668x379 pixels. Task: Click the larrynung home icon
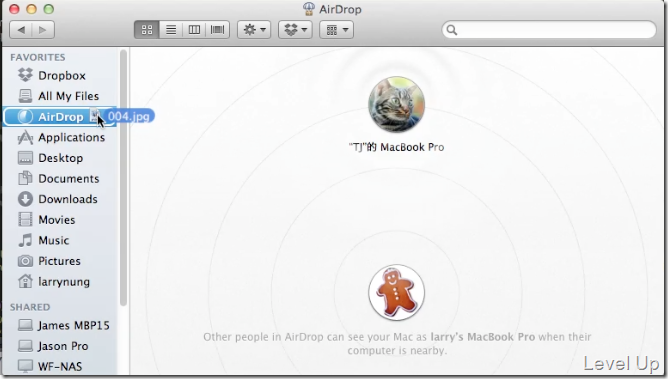point(25,281)
